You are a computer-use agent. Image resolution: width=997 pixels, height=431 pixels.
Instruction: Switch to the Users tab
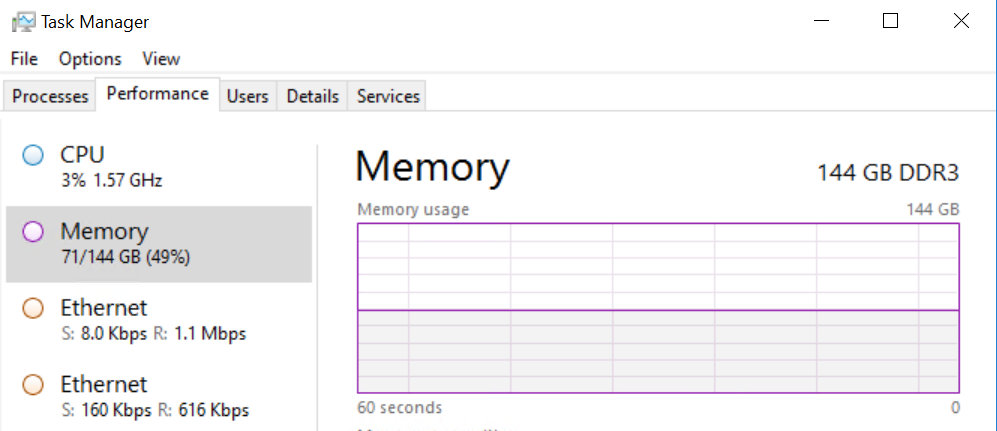point(247,97)
